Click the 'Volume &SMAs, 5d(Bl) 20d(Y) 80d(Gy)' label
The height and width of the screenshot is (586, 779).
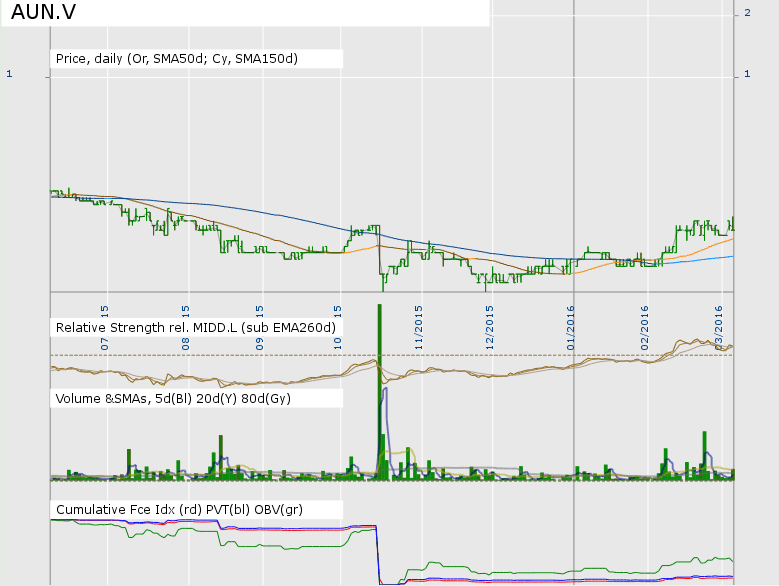[x=173, y=399]
